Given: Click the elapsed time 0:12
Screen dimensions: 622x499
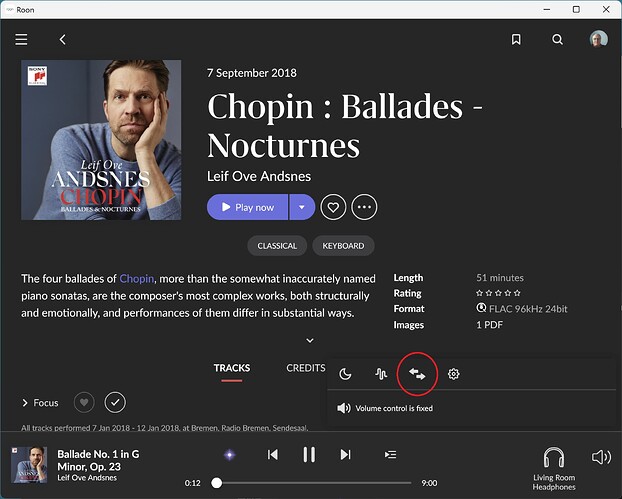Looking at the screenshot, I should (x=192, y=483).
